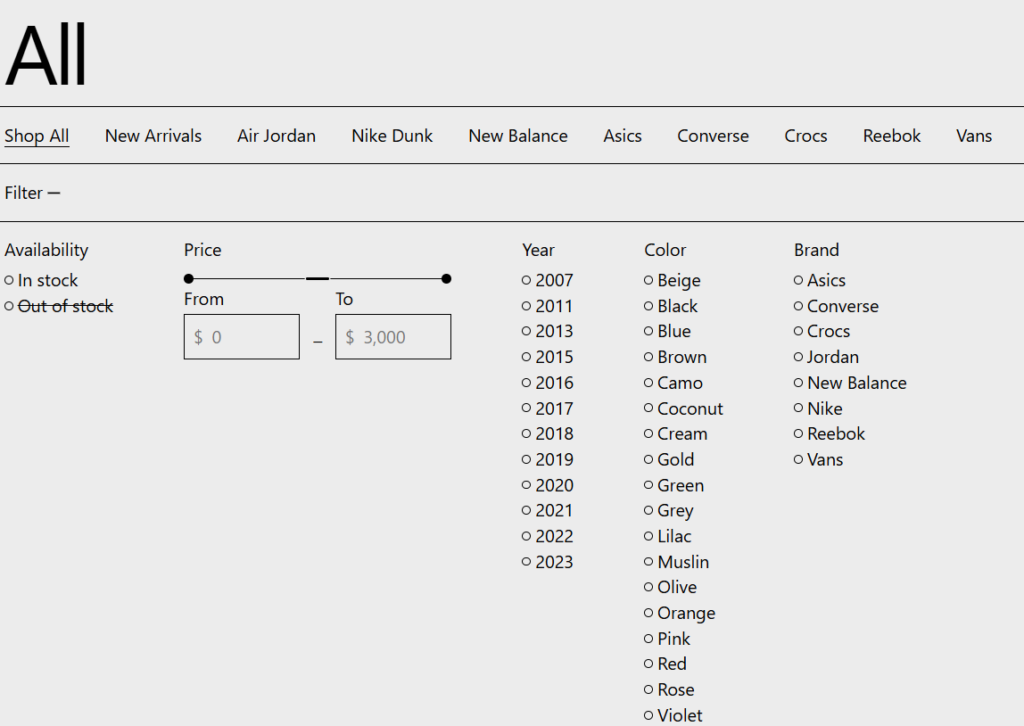Image resolution: width=1024 pixels, height=726 pixels.
Task: Select the Grey color filter
Action: (x=669, y=511)
